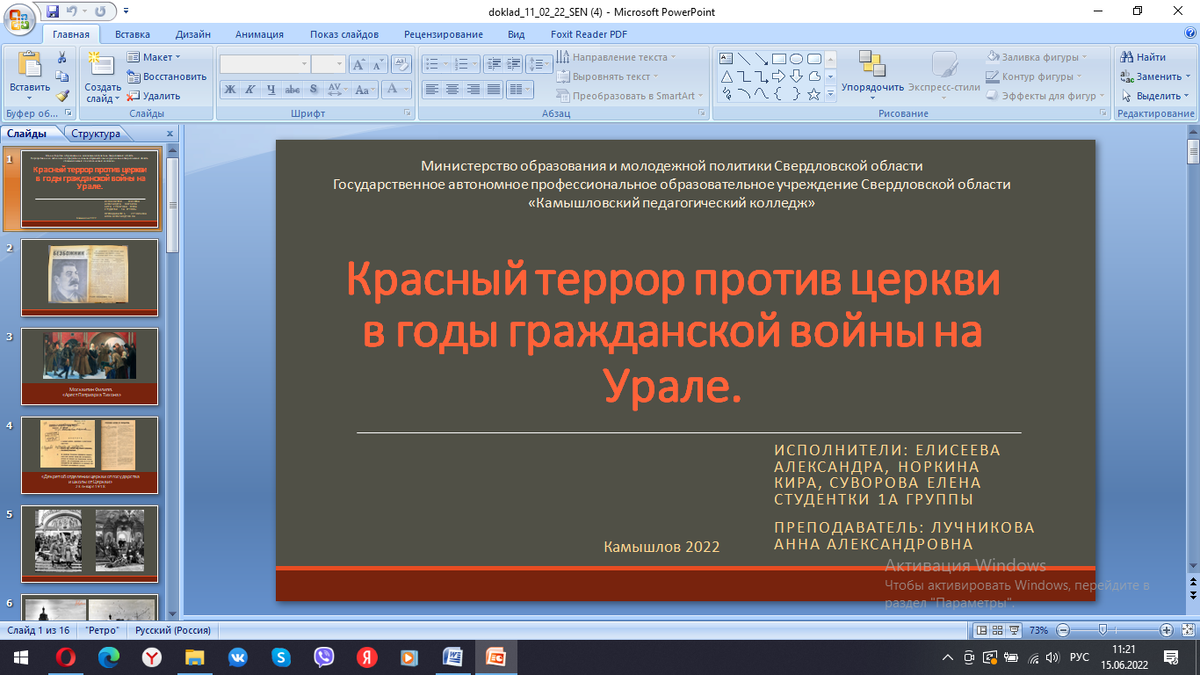Open the Вставка ribbon tab
1200x675 pixels.
click(x=132, y=34)
